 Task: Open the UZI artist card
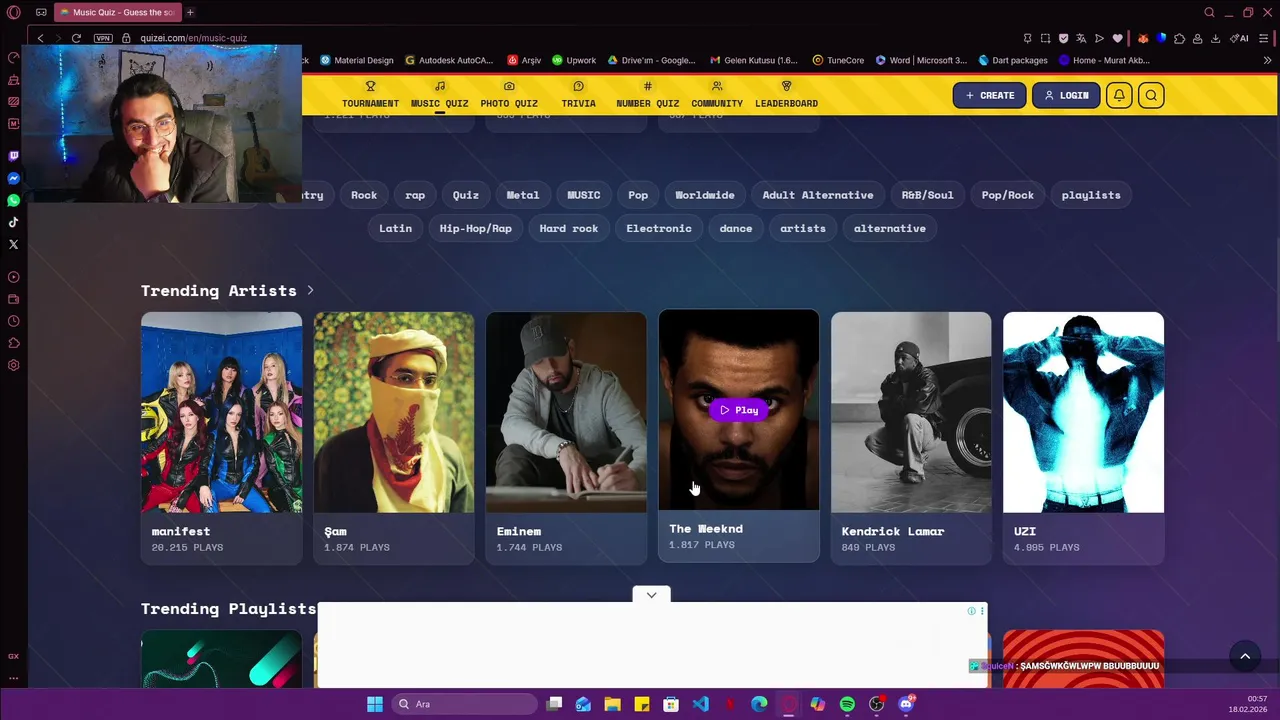[x=1083, y=438]
